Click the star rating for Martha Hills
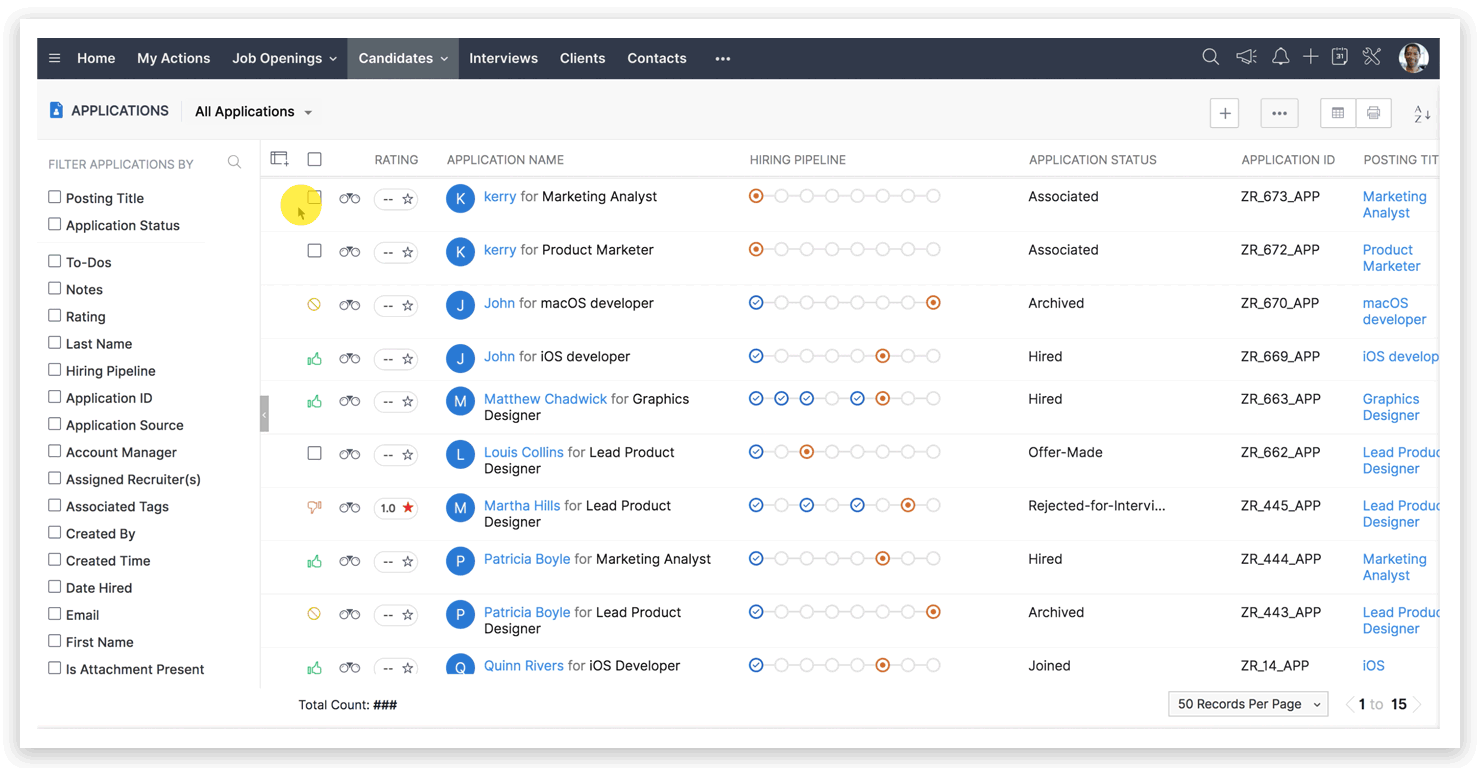The height and width of the screenshot is (768, 1480). (x=408, y=508)
